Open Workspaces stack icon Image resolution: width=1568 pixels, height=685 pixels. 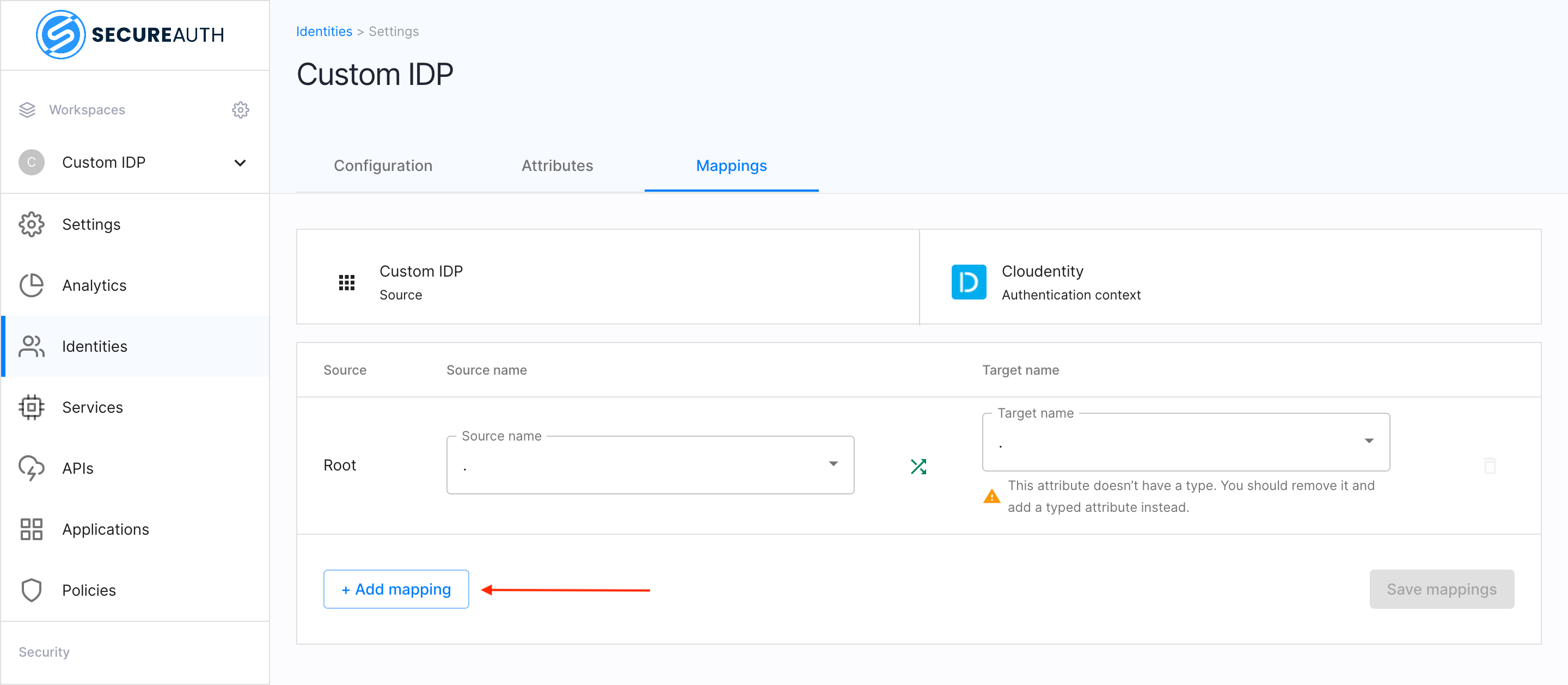coord(27,109)
